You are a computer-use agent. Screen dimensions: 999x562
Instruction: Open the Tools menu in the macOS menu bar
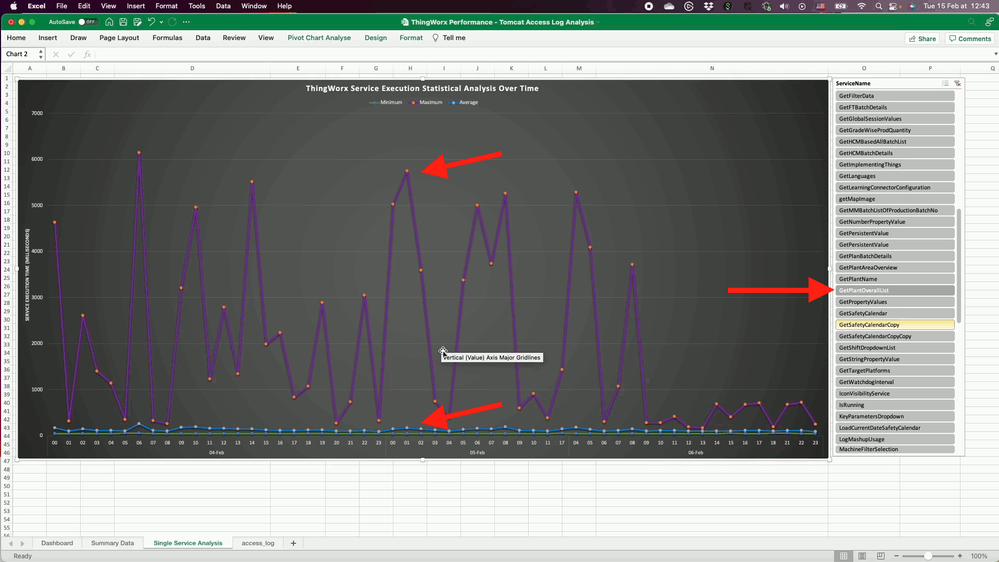click(x=196, y=6)
